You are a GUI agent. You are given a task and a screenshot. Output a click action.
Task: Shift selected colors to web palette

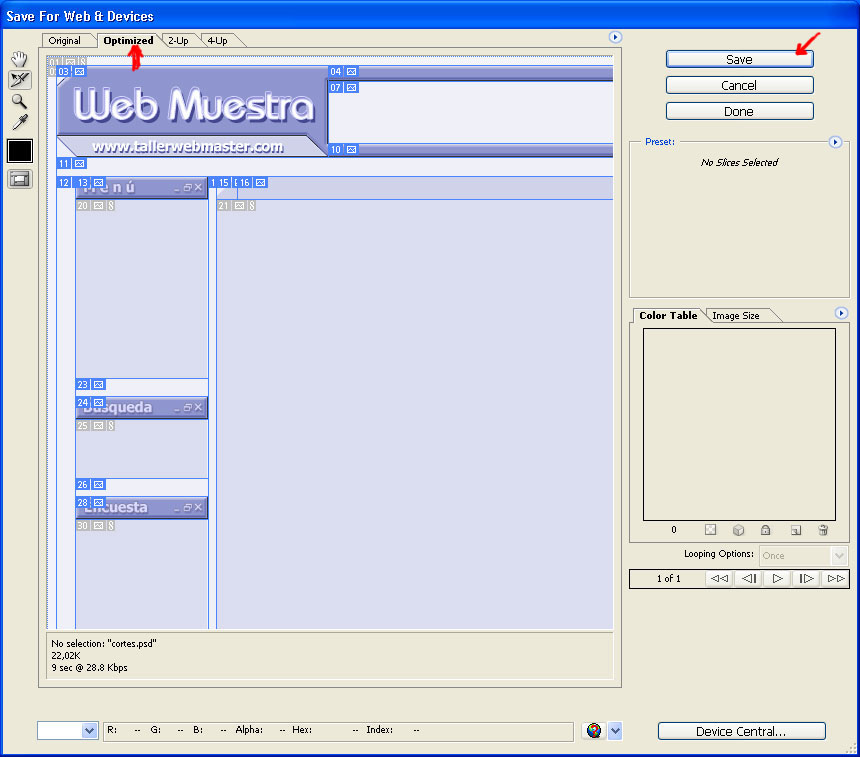738,530
